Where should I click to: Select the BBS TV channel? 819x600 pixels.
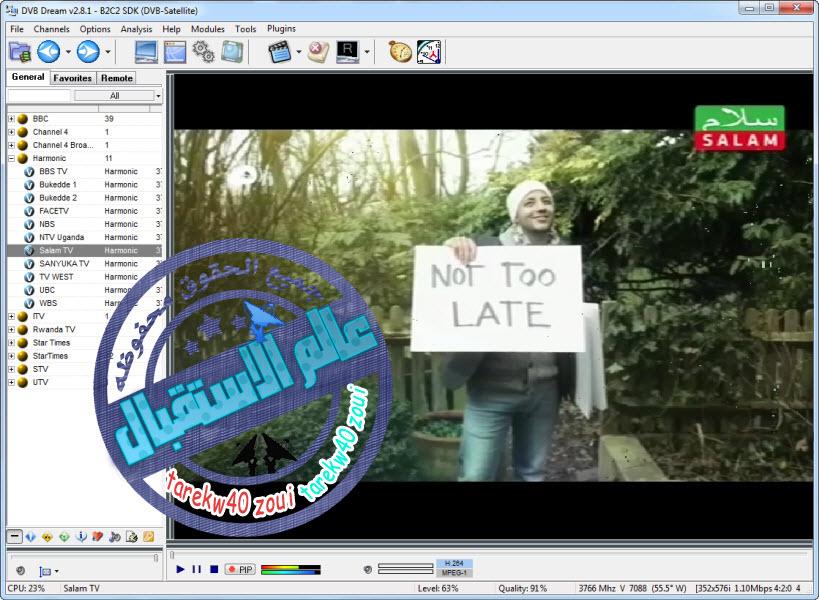pyautogui.click(x=85, y=171)
